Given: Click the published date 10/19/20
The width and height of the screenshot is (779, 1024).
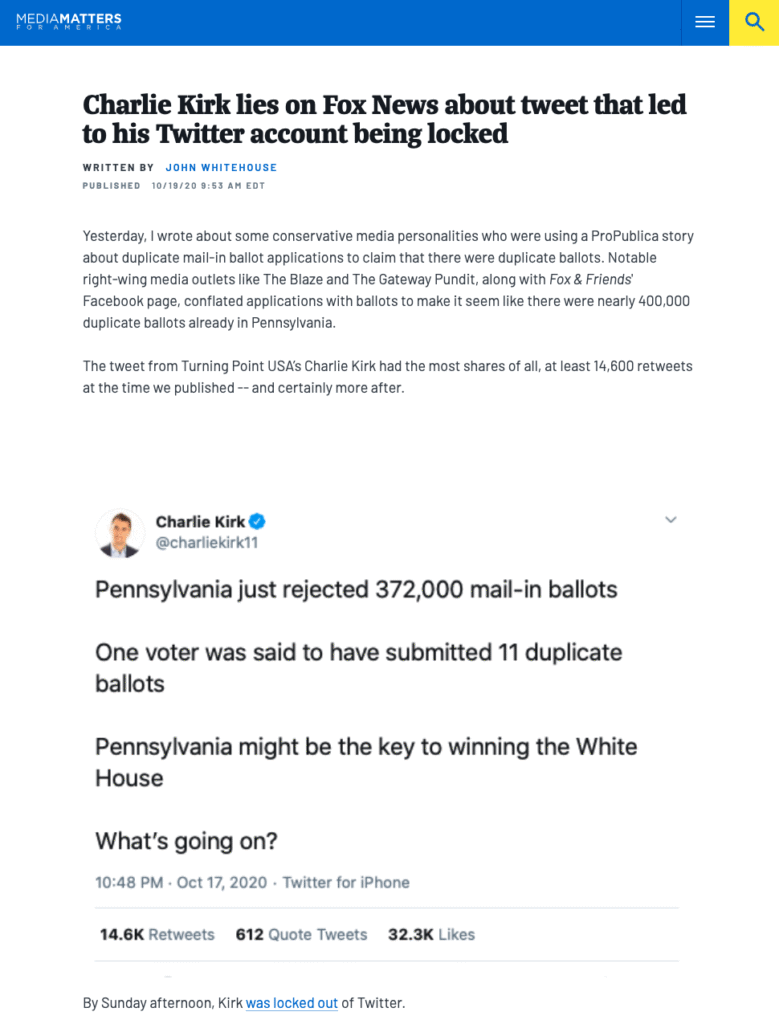Looking at the screenshot, I should [x=208, y=186].
